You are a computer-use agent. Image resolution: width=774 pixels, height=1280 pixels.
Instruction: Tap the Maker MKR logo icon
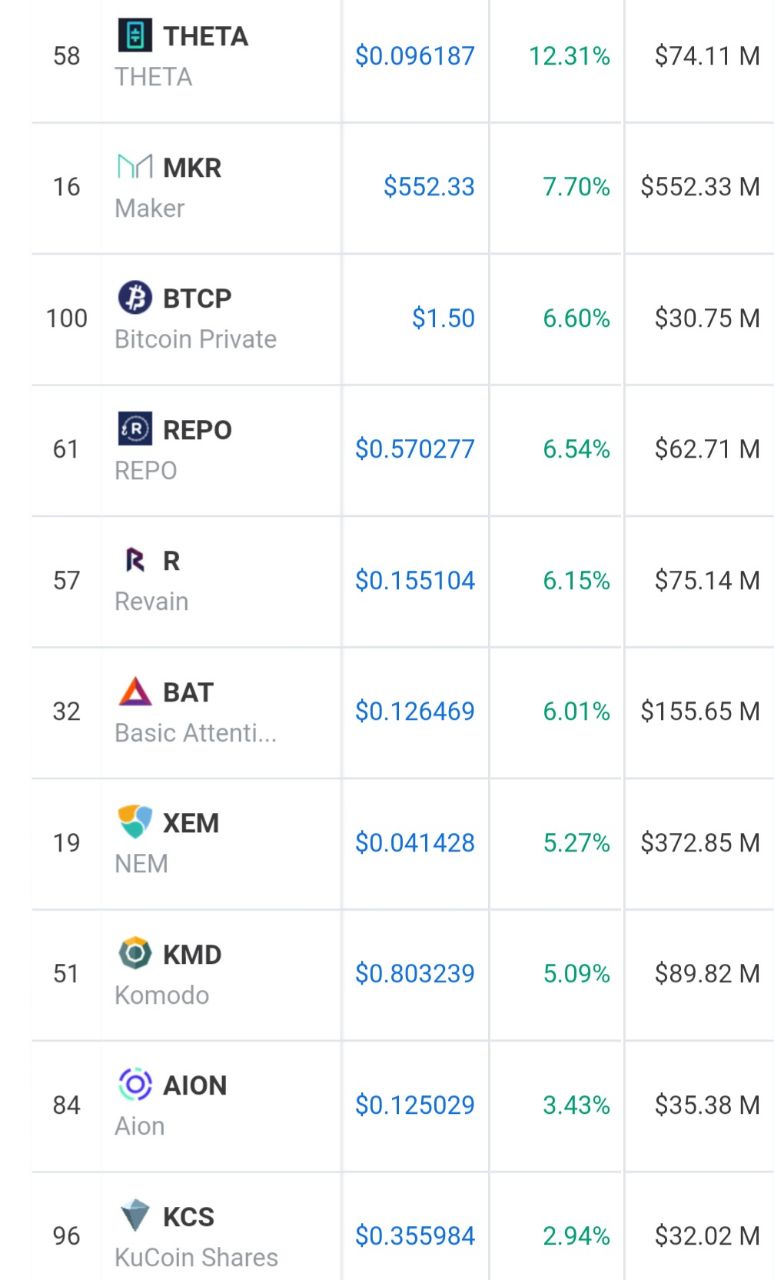pyautogui.click(x=135, y=167)
